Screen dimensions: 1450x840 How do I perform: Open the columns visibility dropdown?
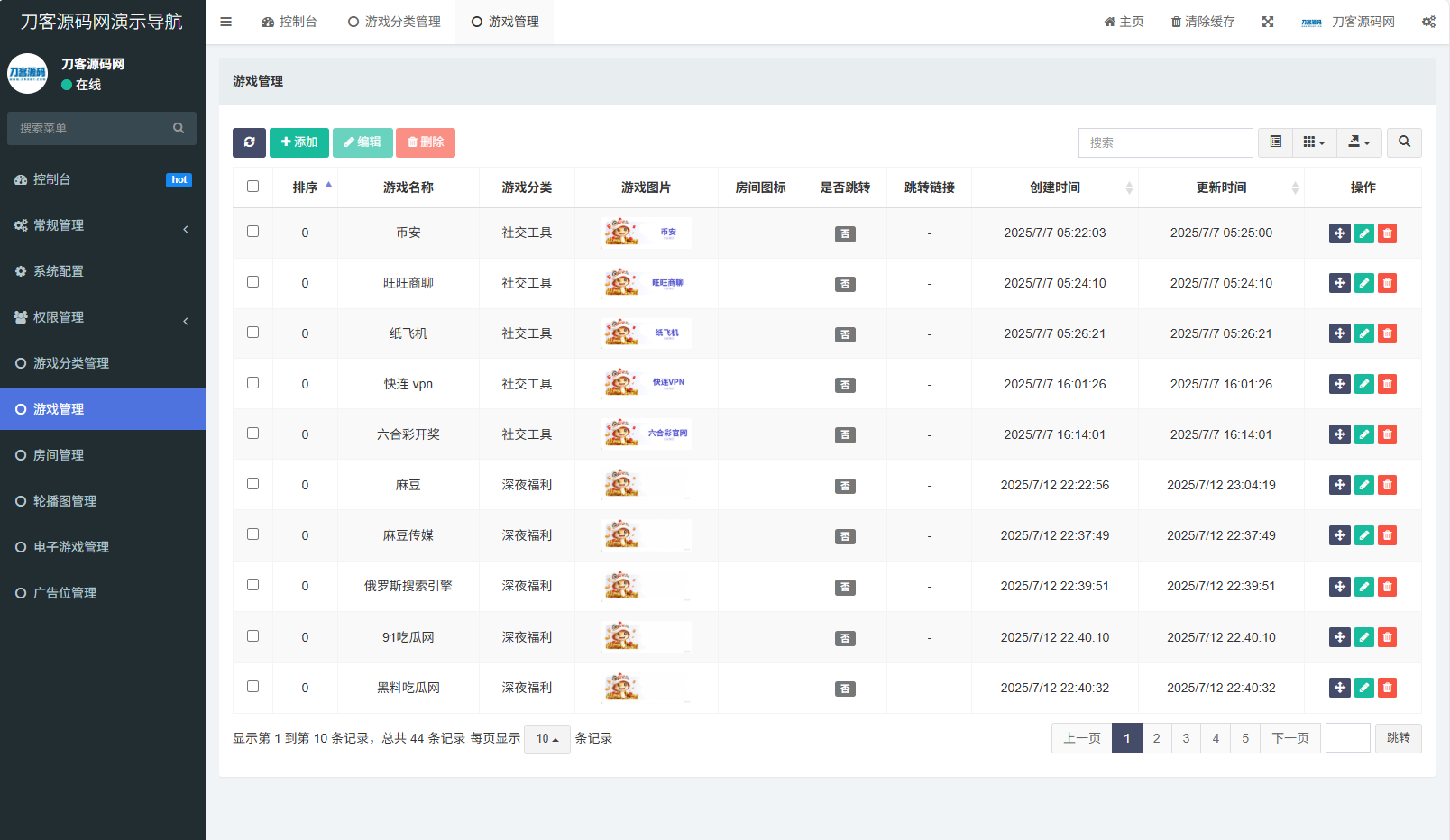click(x=1314, y=142)
